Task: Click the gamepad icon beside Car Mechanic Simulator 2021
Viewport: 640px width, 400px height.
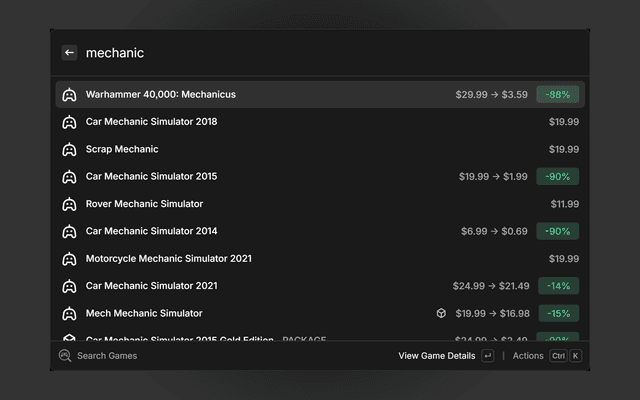Action: pos(69,286)
